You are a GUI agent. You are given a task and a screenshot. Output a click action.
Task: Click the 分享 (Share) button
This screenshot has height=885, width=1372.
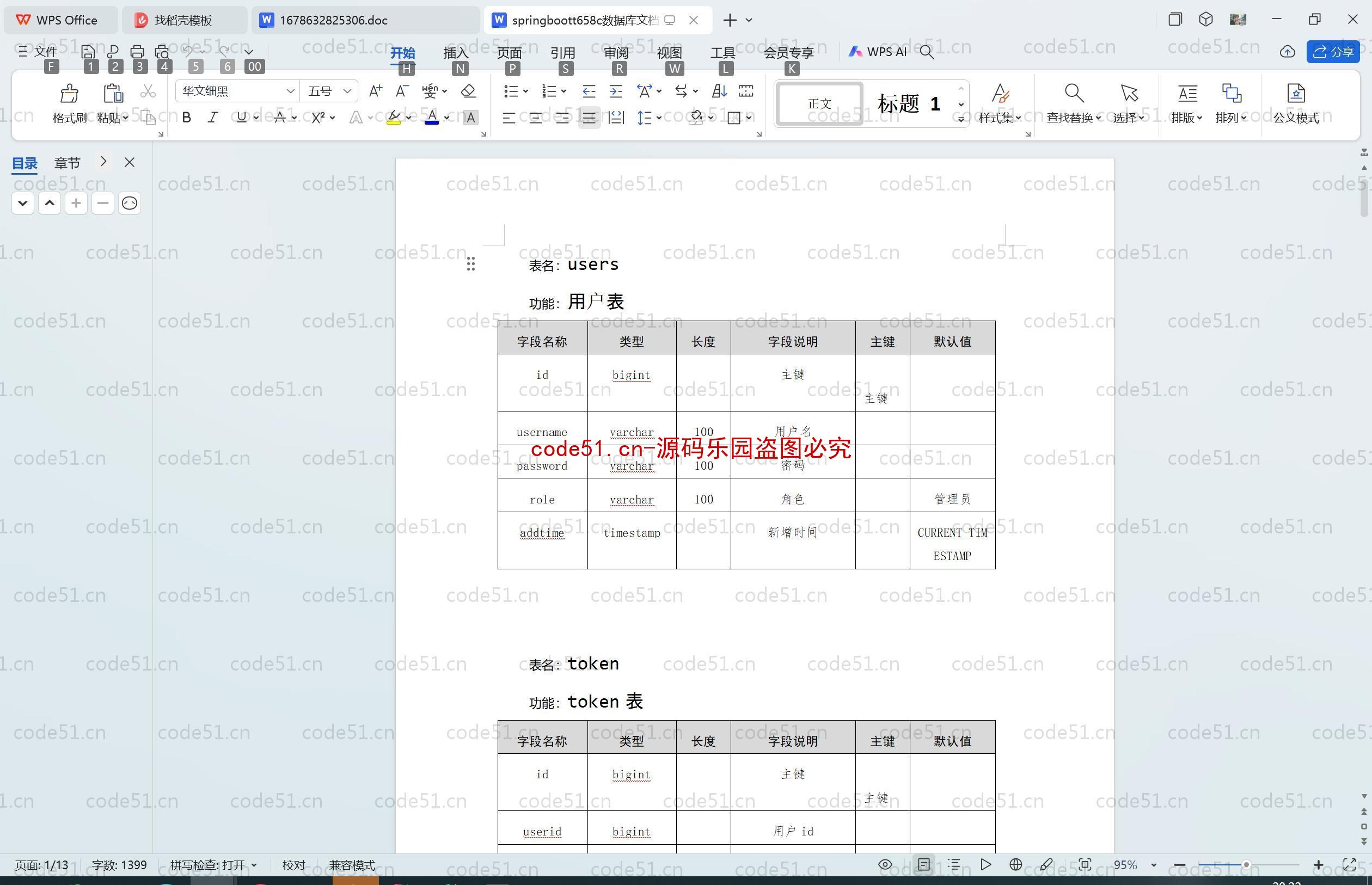[1333, 52]
